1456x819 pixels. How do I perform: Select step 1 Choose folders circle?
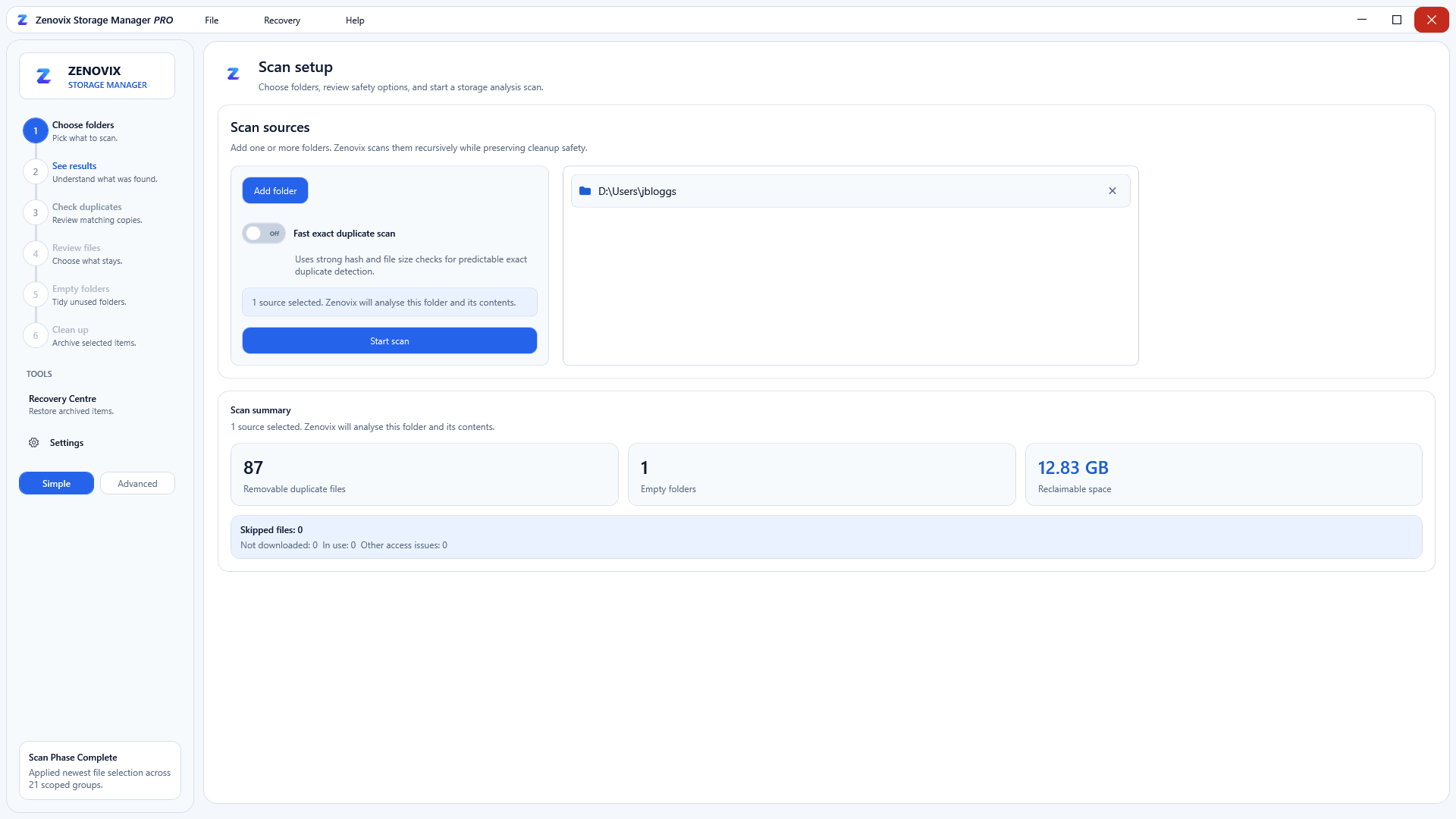36,130
